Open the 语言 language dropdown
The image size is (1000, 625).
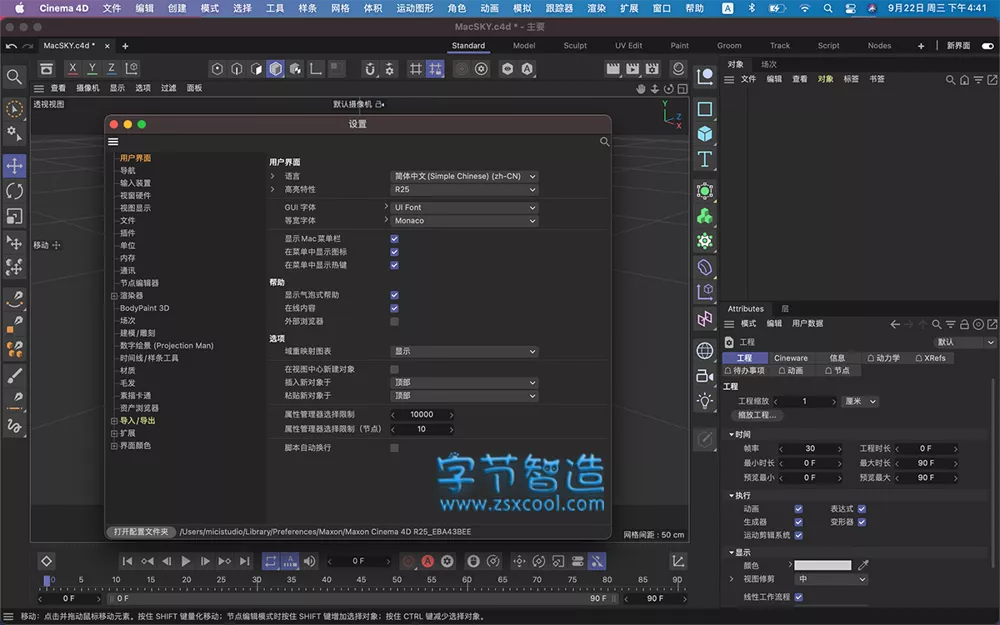464,176
